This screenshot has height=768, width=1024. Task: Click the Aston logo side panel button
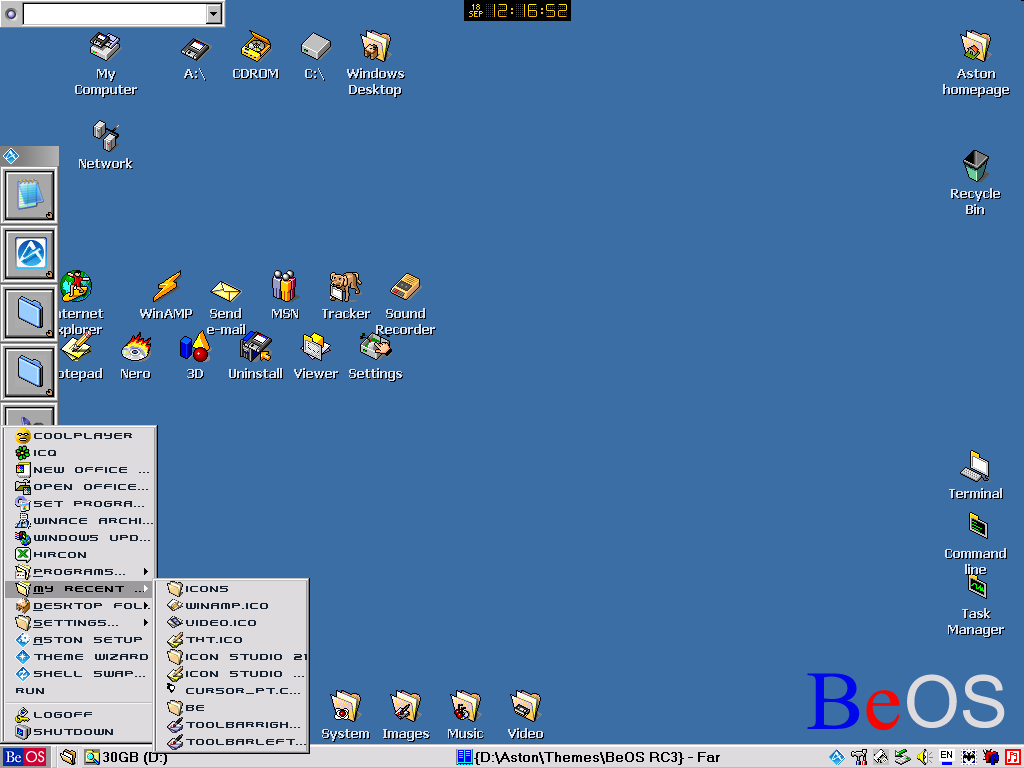(30, 254)
